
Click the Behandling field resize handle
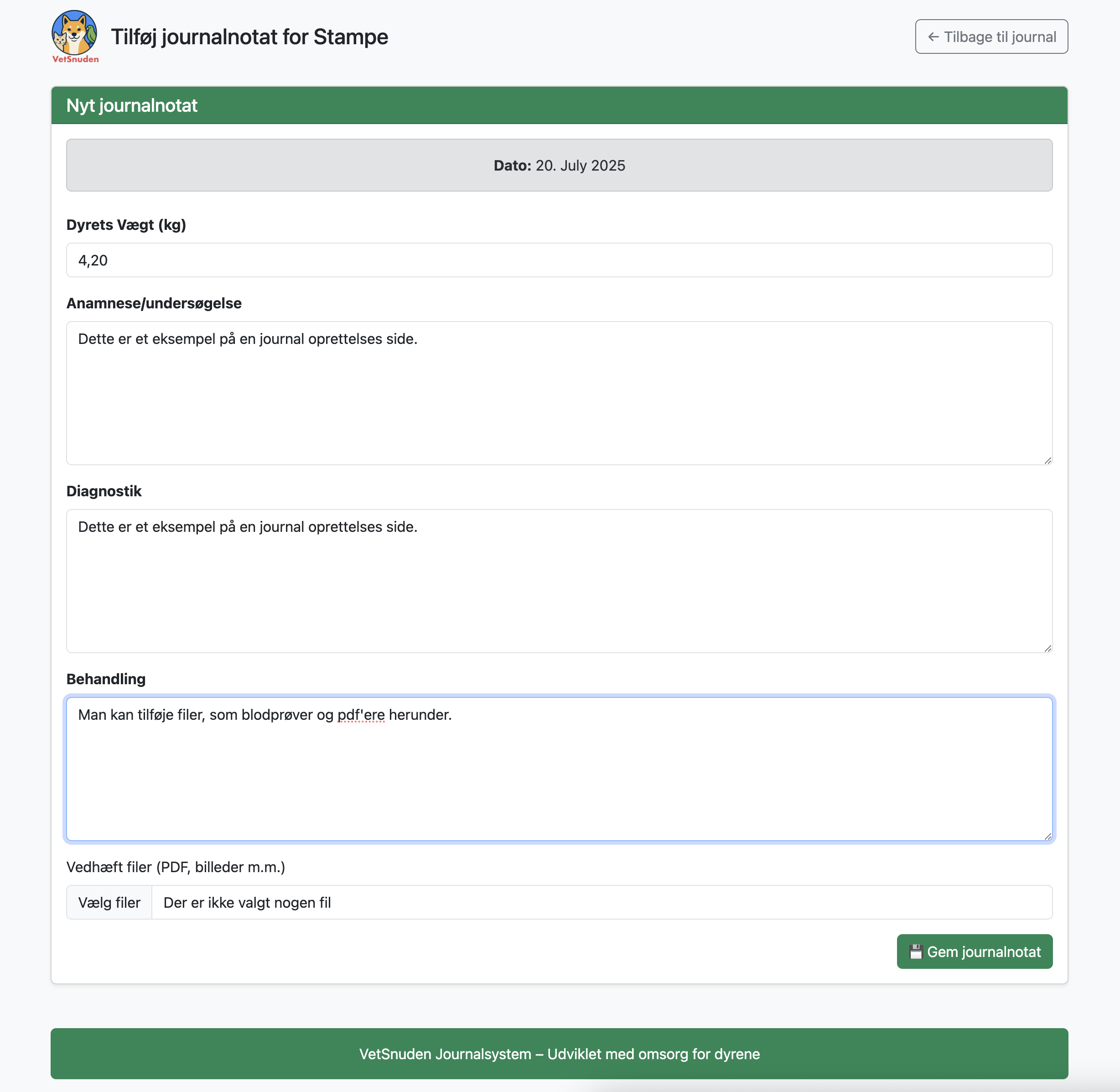pos(1048,836)
